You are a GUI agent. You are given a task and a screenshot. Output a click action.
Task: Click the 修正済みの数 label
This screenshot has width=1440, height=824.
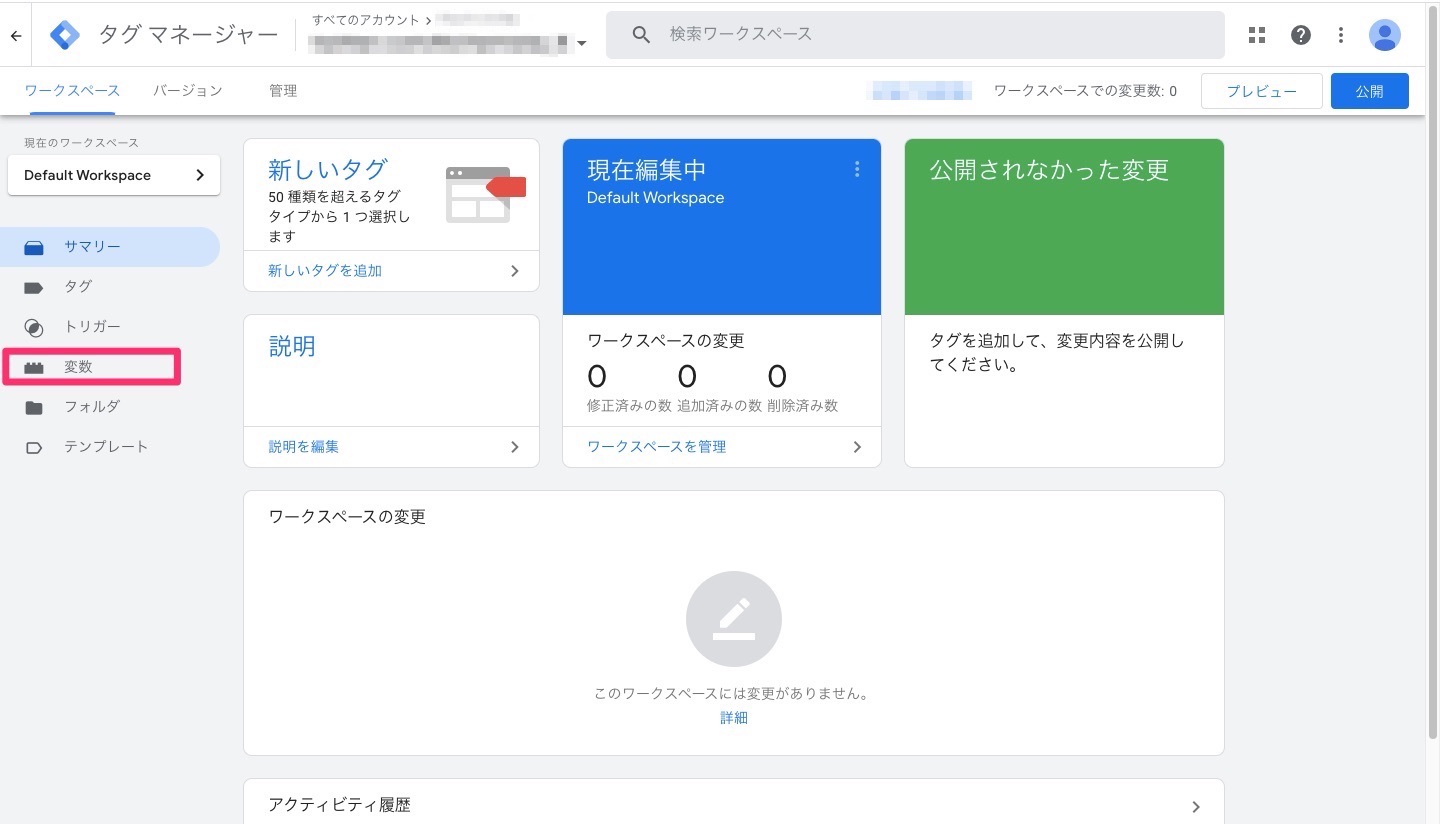click(x=629, y=406)
